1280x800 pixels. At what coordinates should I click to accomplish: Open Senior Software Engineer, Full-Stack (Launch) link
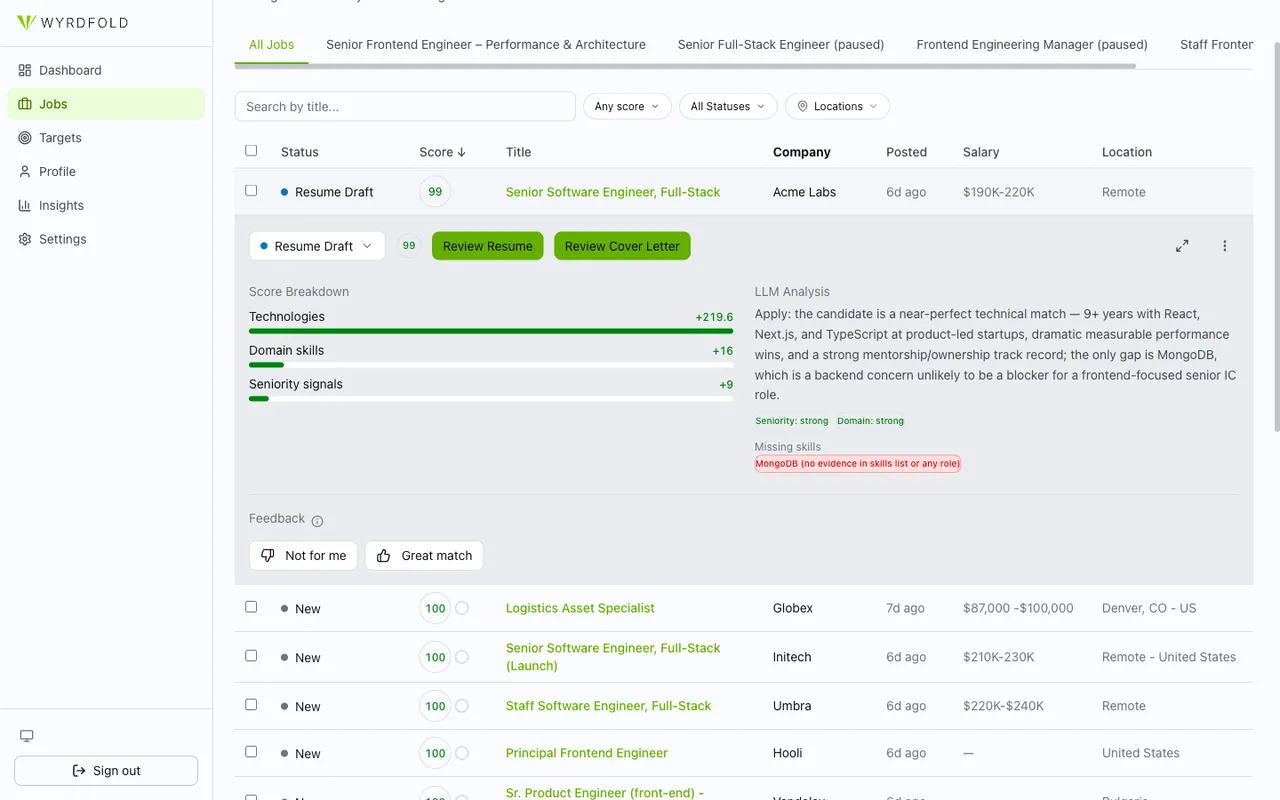pos(613,657)
